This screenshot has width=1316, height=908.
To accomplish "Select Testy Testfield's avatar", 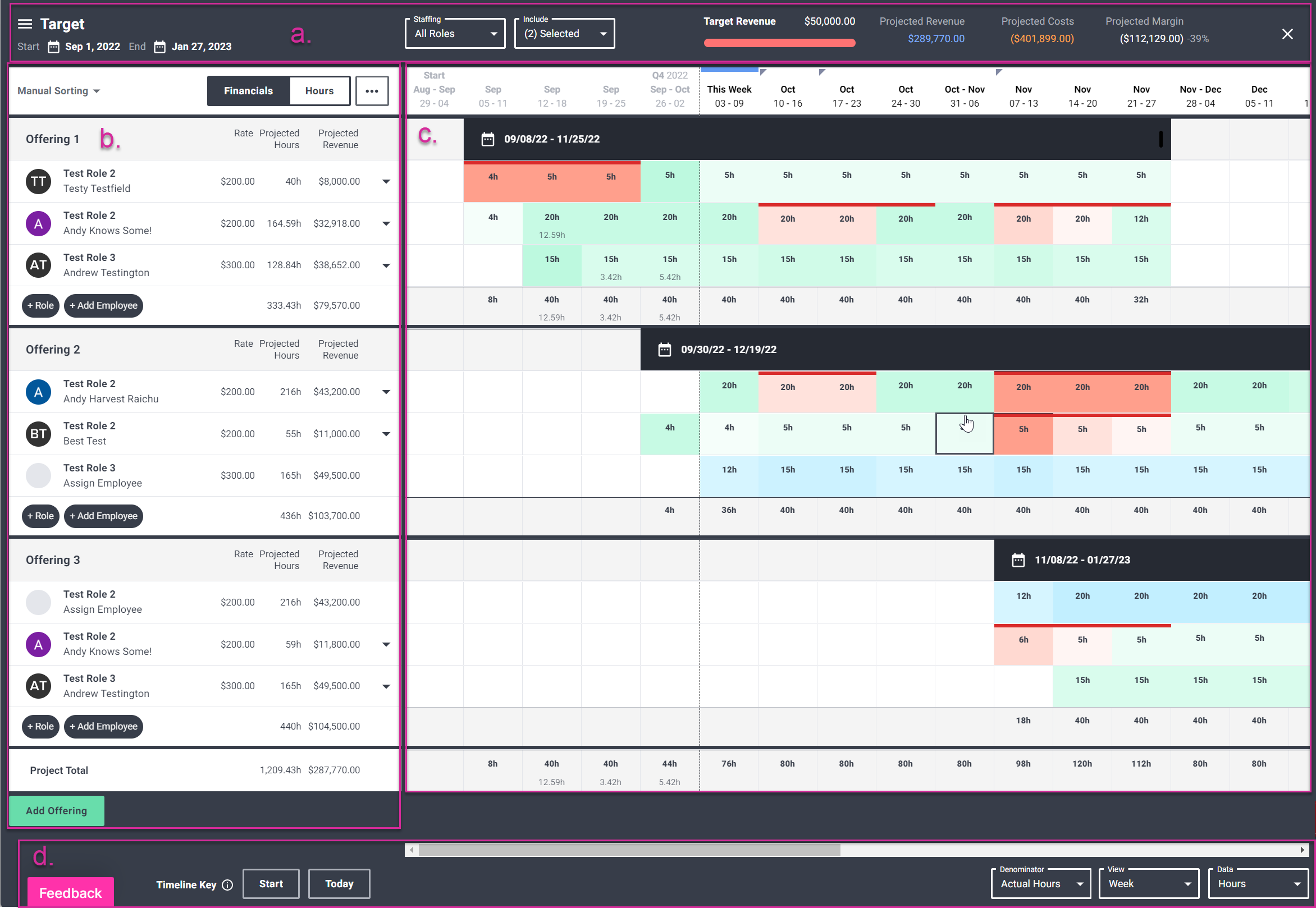I will point(38,181).
